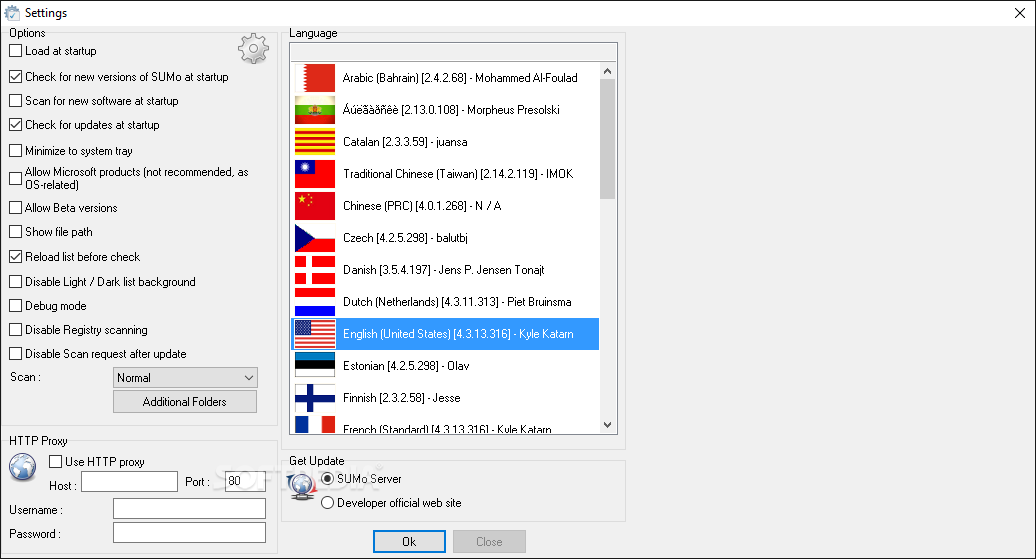Enable Allow Beta versions

click(16, 207)
